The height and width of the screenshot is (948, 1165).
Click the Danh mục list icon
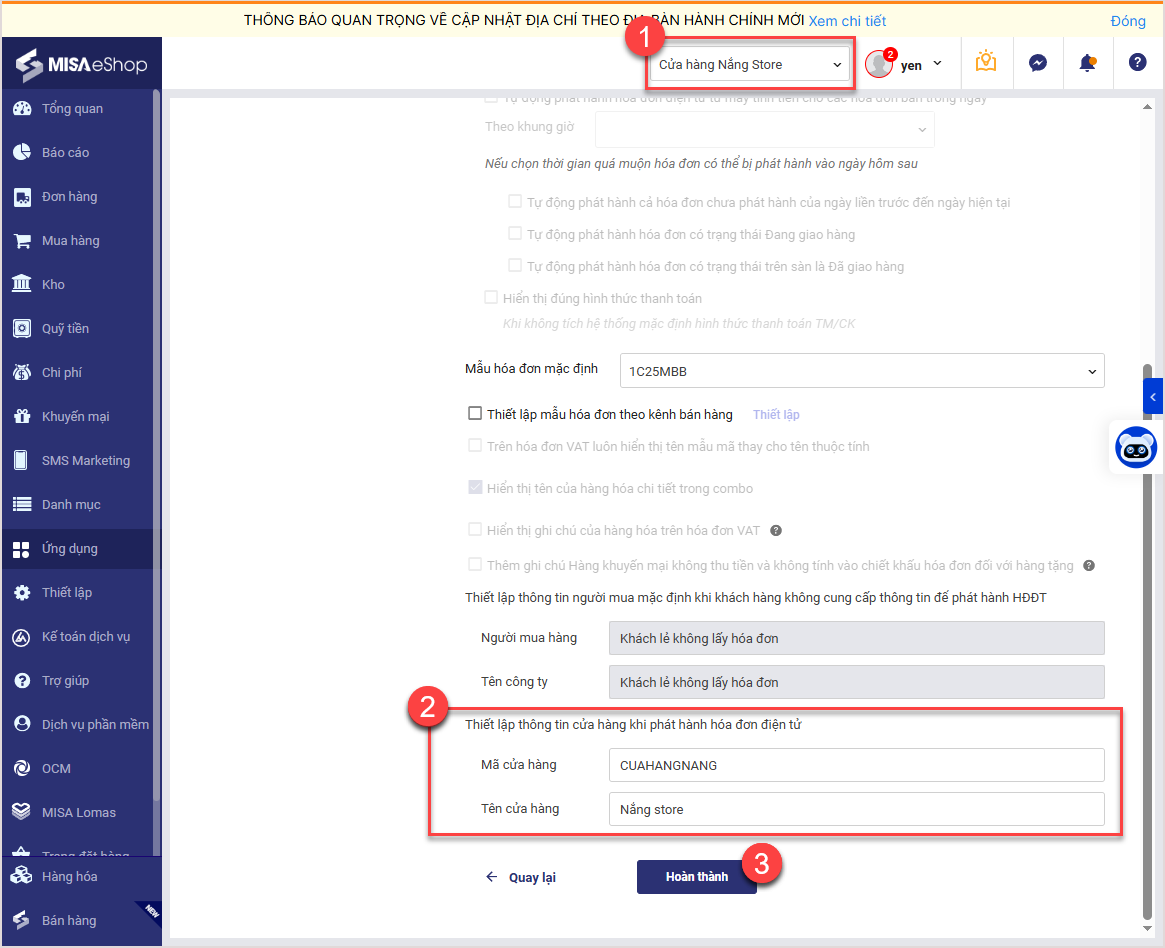pyautogui.click(x=22, y=504)
